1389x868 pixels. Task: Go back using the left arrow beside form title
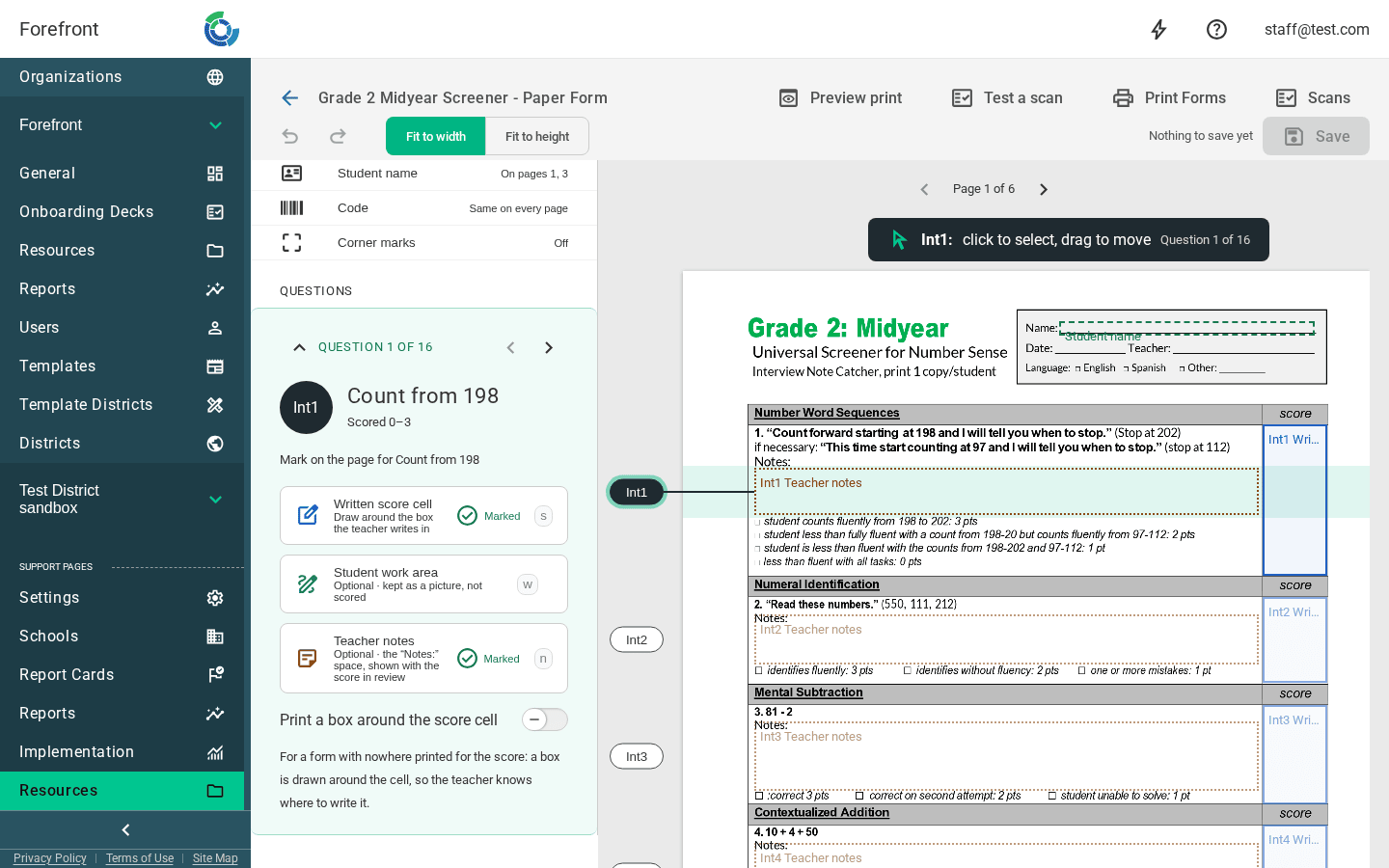[x=289, y=97]
